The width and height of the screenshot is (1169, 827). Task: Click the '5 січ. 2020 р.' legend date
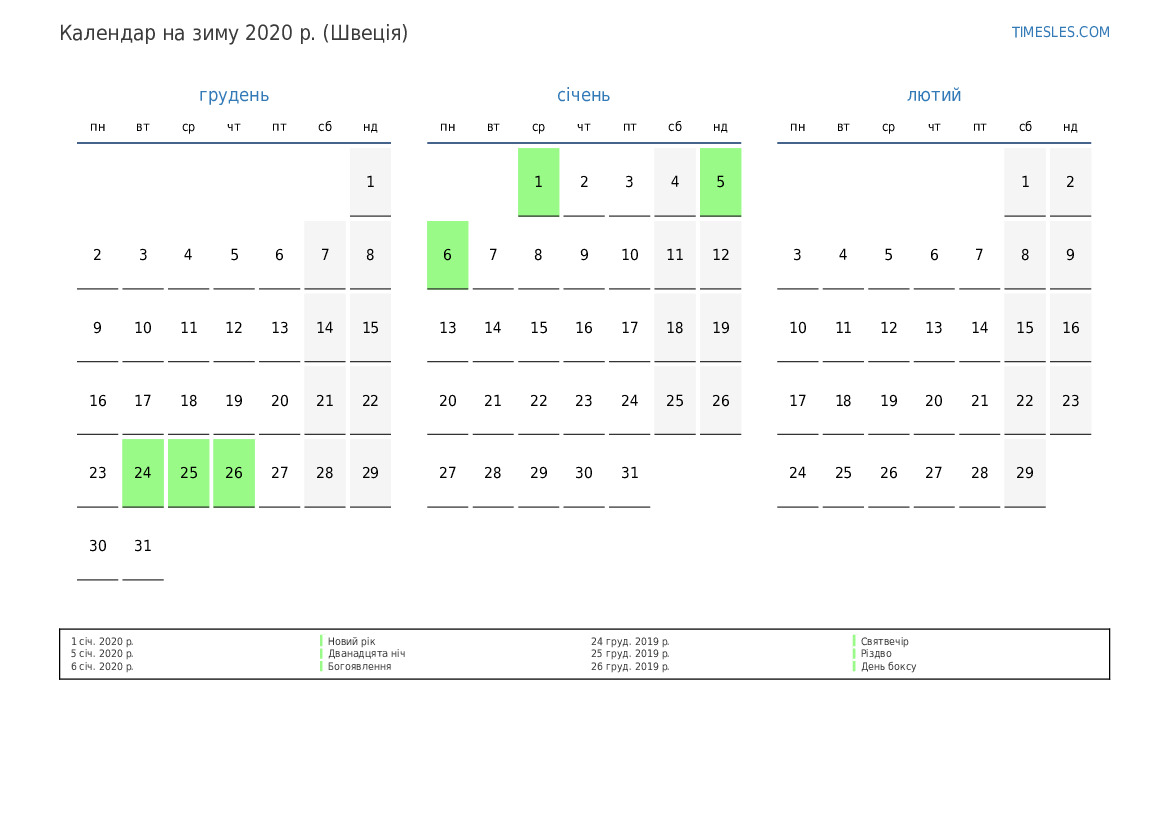pyautogui.click(x=102, y=653)
